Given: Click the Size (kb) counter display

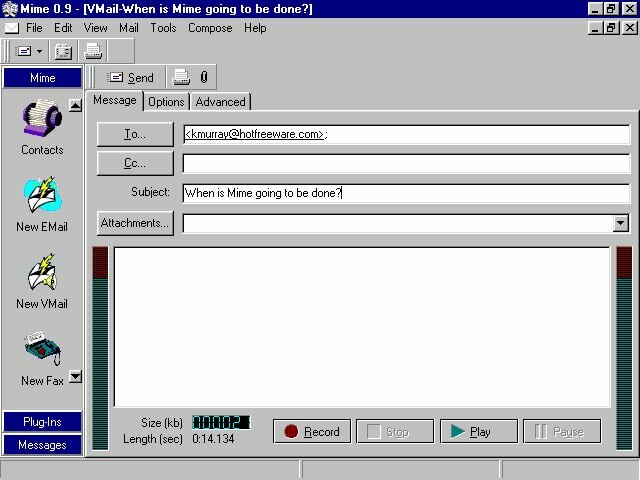Looking at the screenshot, I should [x=221, y=422].
